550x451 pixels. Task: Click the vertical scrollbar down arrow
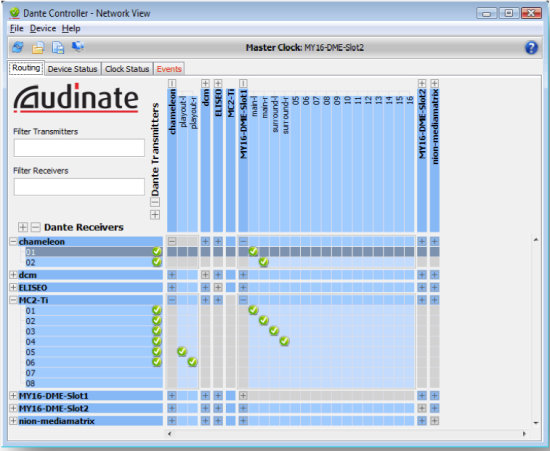tap(536, 423)
